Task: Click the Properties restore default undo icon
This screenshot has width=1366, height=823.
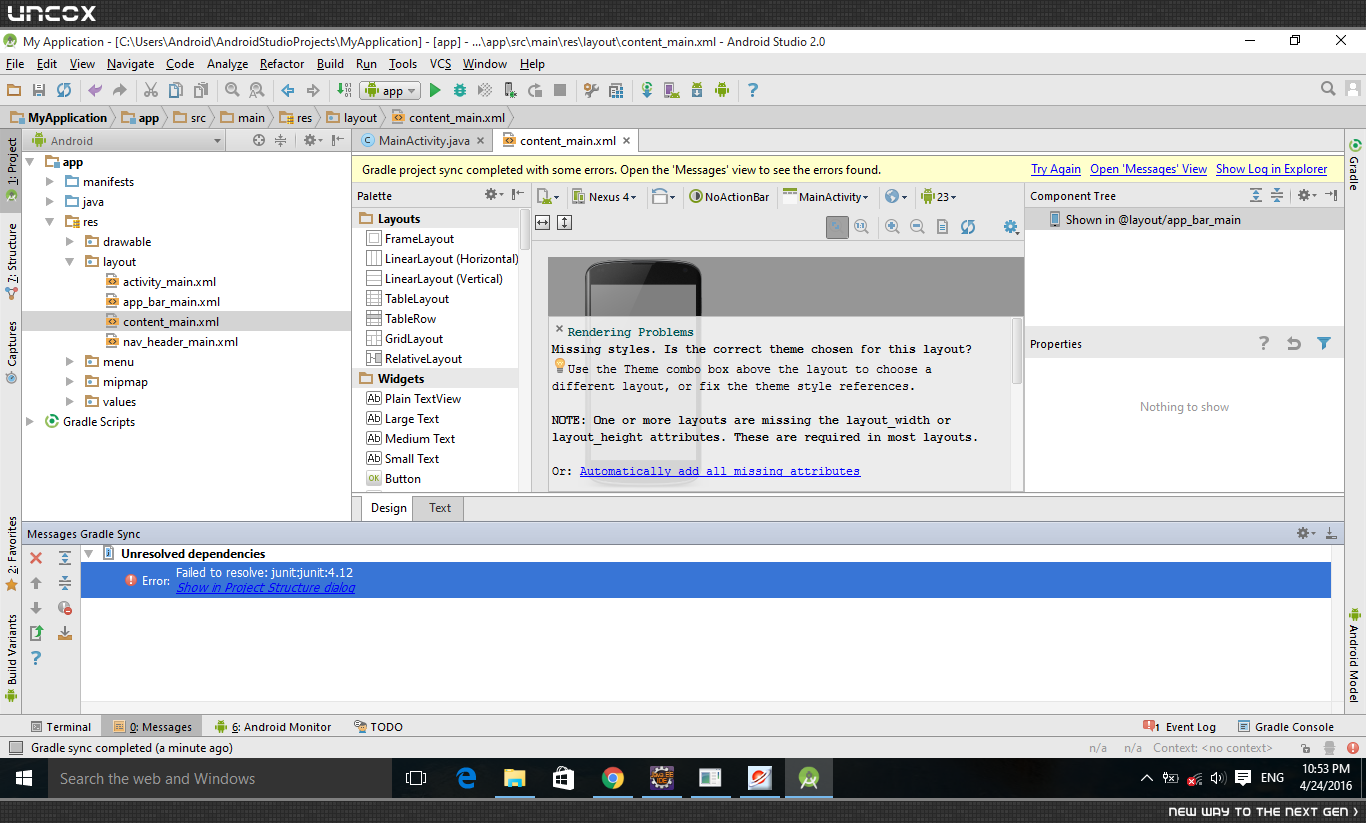Action: tap(1294, 344)
